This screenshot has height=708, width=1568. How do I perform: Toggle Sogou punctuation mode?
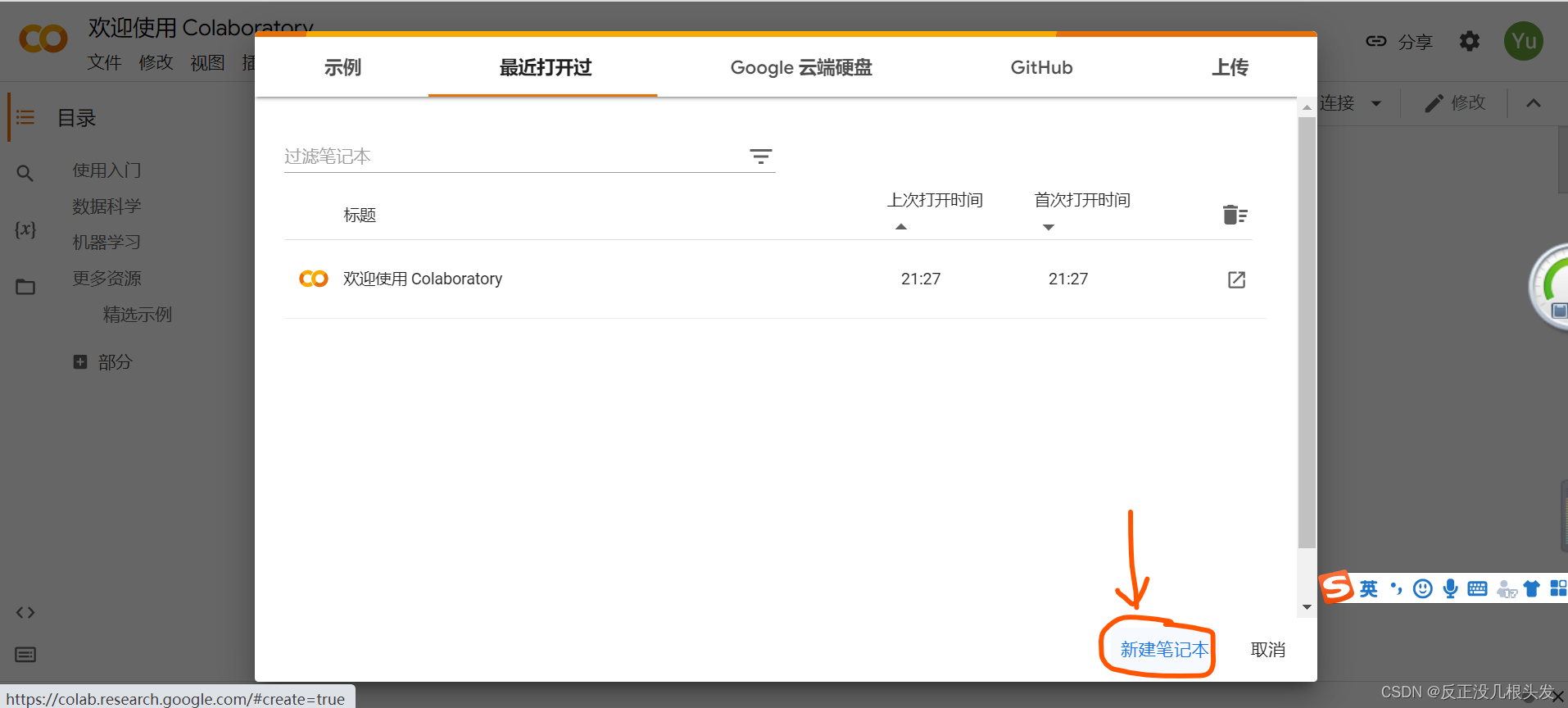pyautogui.click(x=1396, y=588)
